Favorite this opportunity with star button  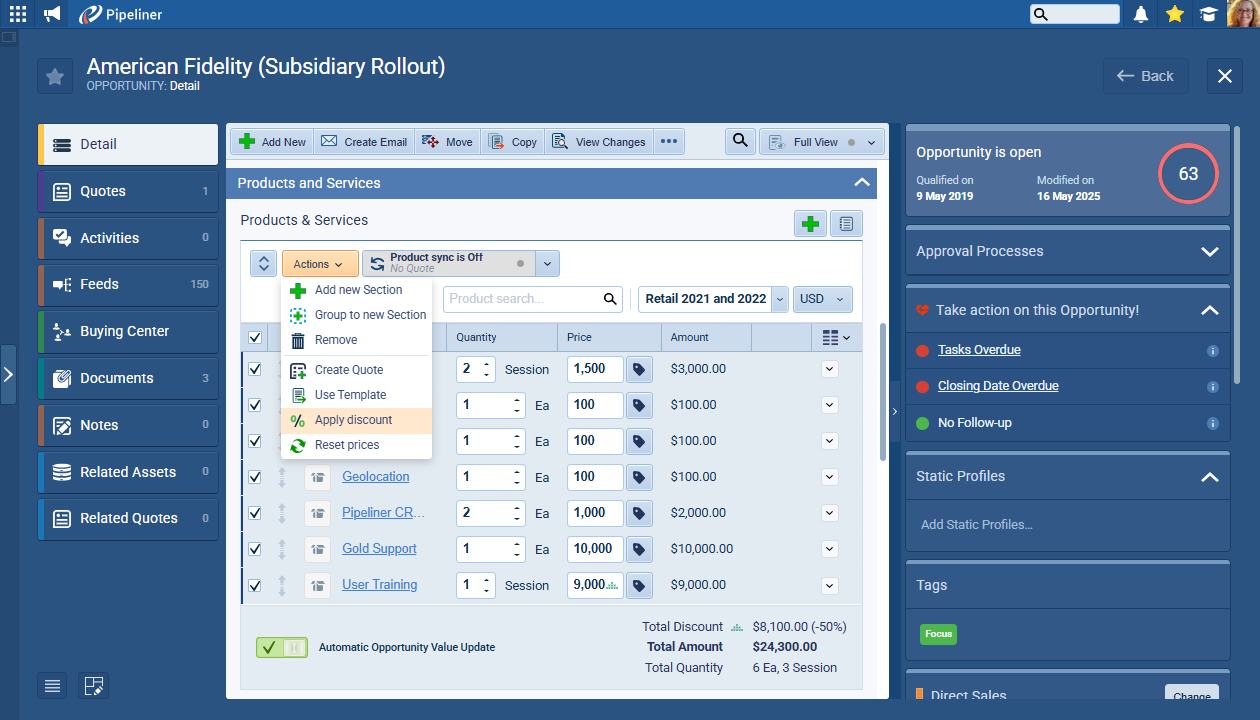(x=55, y=77)
